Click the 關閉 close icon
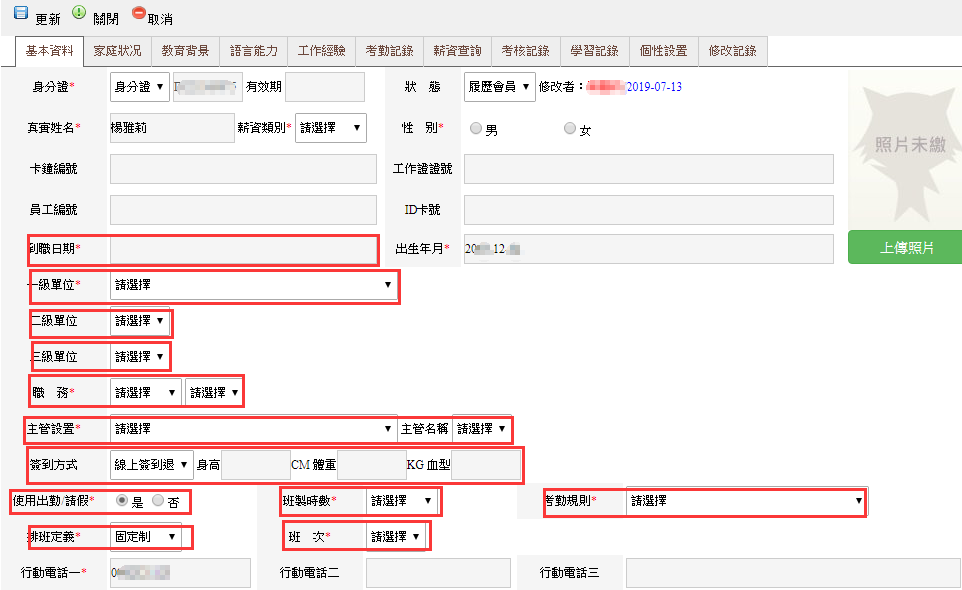The image size is (962, 590). pyautogui.click(x=79, y=12)
